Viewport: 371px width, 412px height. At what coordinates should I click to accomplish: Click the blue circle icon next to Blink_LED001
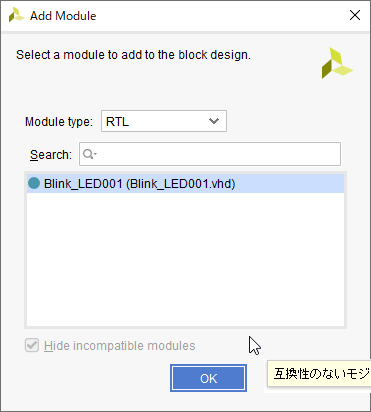(34, 183)
